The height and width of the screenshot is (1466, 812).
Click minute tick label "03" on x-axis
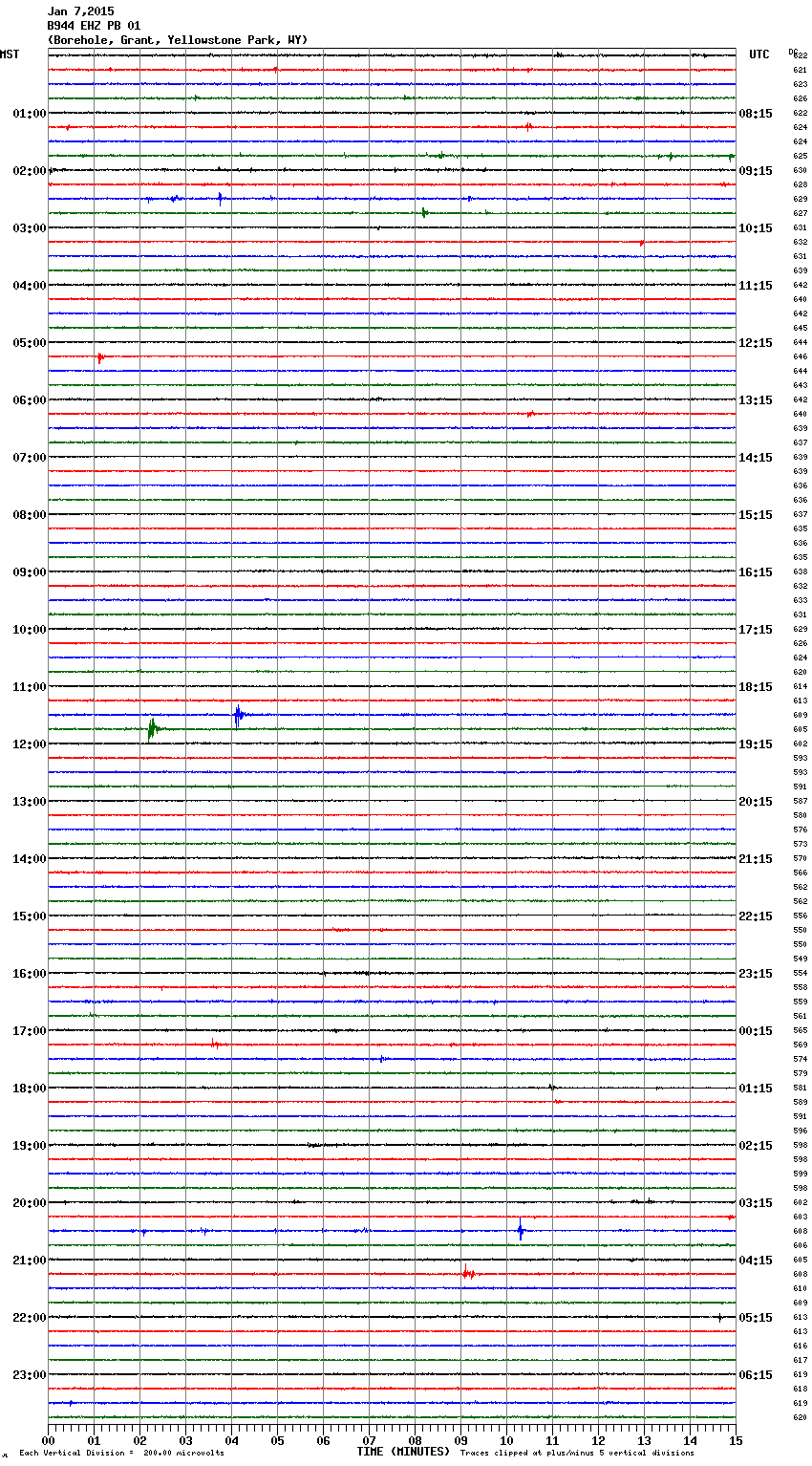[x=185, y=1440]
